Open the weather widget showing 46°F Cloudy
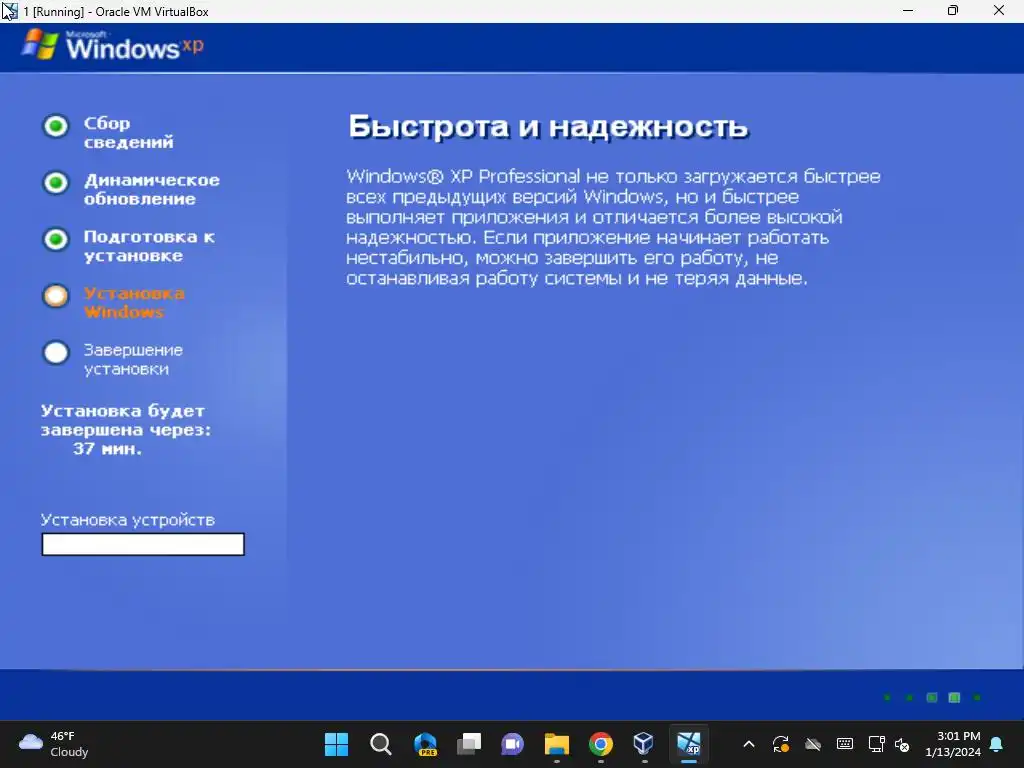1024x768 pixels. pyautogui.click(x=54, y=744)
